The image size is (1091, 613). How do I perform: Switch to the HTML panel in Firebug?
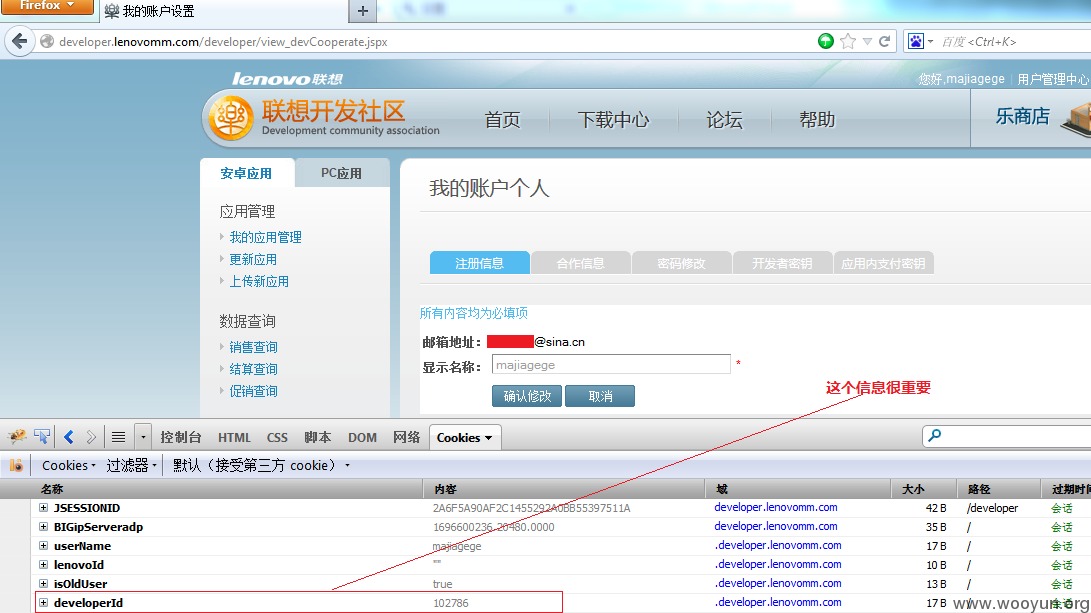tap(234, 438)
